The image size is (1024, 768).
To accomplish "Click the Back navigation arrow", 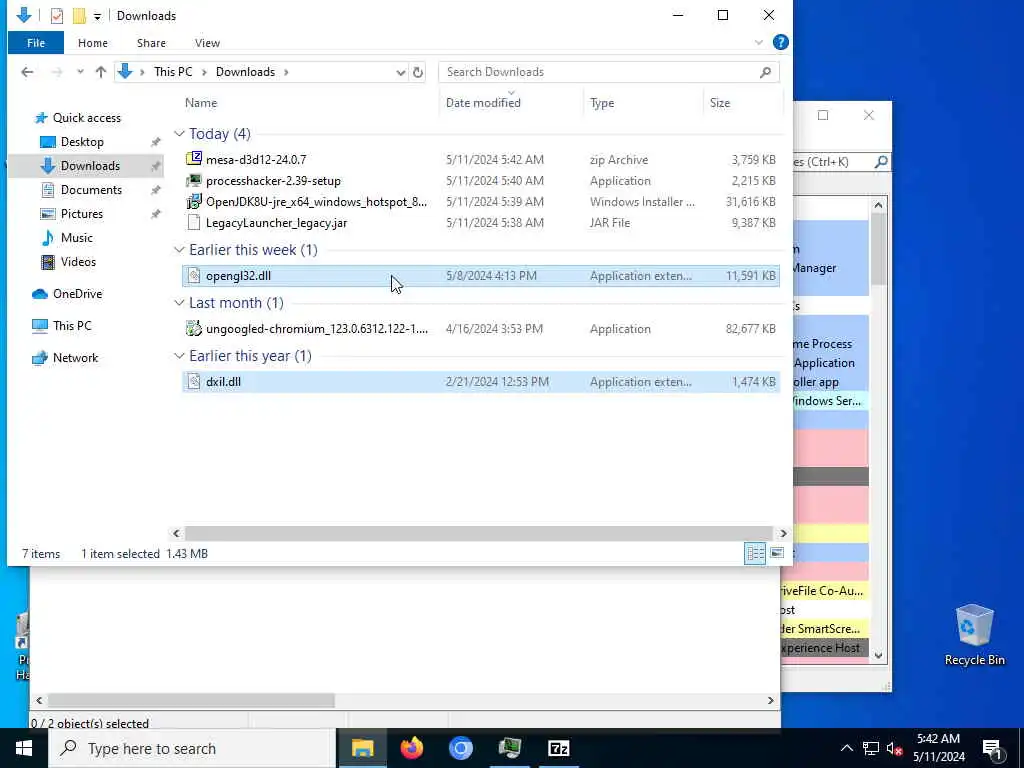I will pos(27,72).
